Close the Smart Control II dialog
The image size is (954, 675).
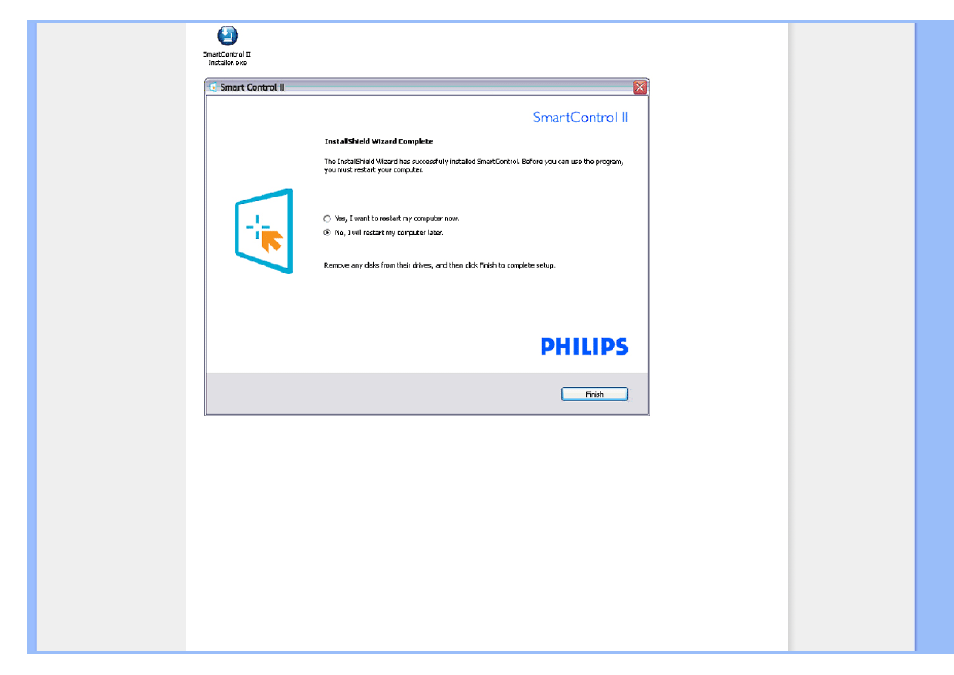(x=639, y=87)
